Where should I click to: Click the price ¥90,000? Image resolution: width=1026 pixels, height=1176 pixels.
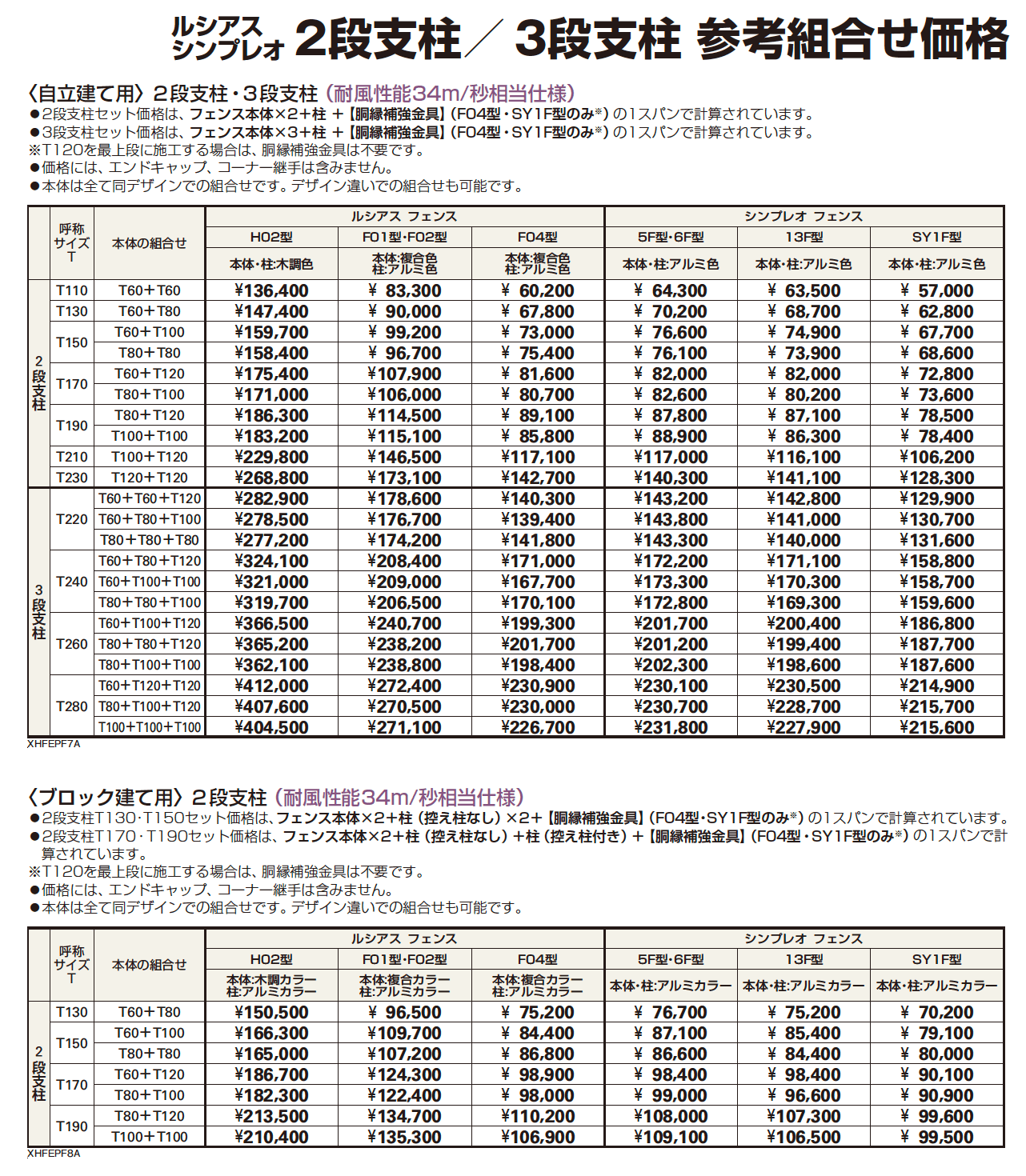click(x=404, y=311)
